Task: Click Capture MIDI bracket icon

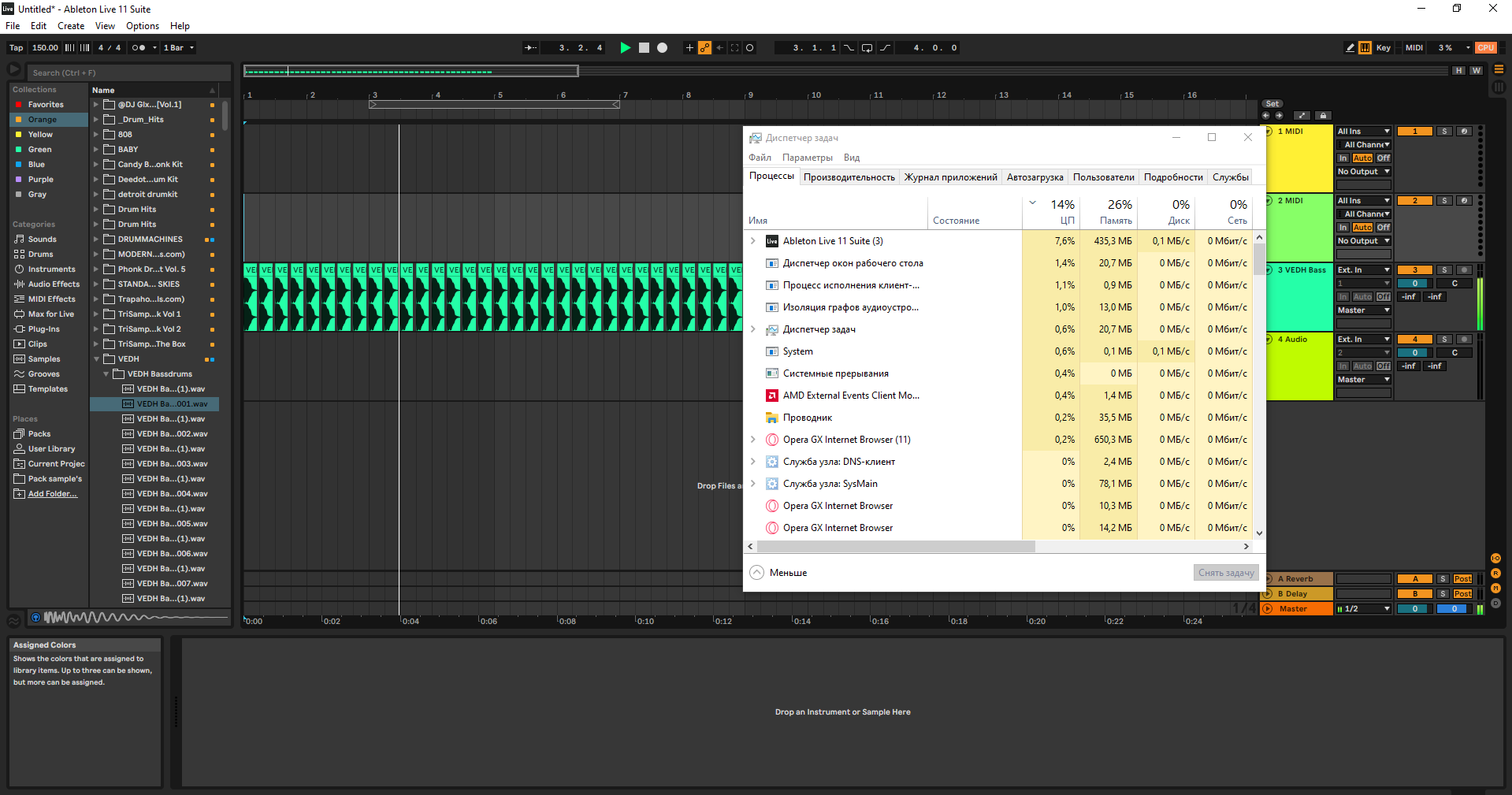Action: [x=735, y=48]
